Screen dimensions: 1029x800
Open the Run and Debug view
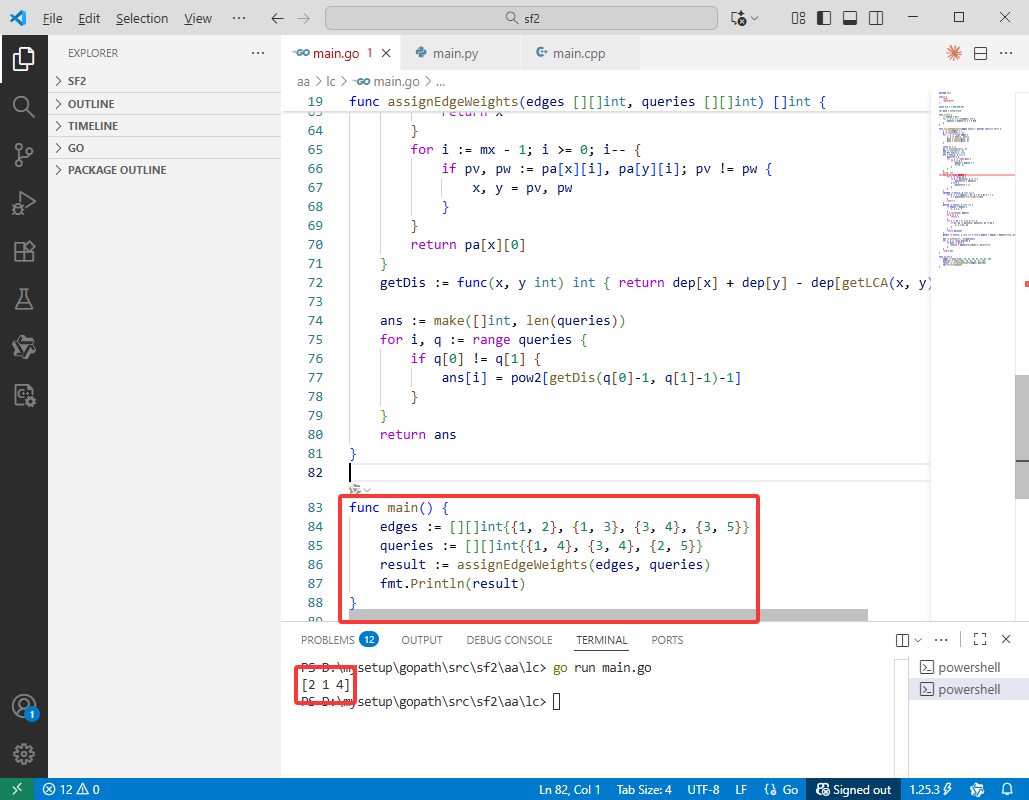pyautogui.click(x=24, y=203)
